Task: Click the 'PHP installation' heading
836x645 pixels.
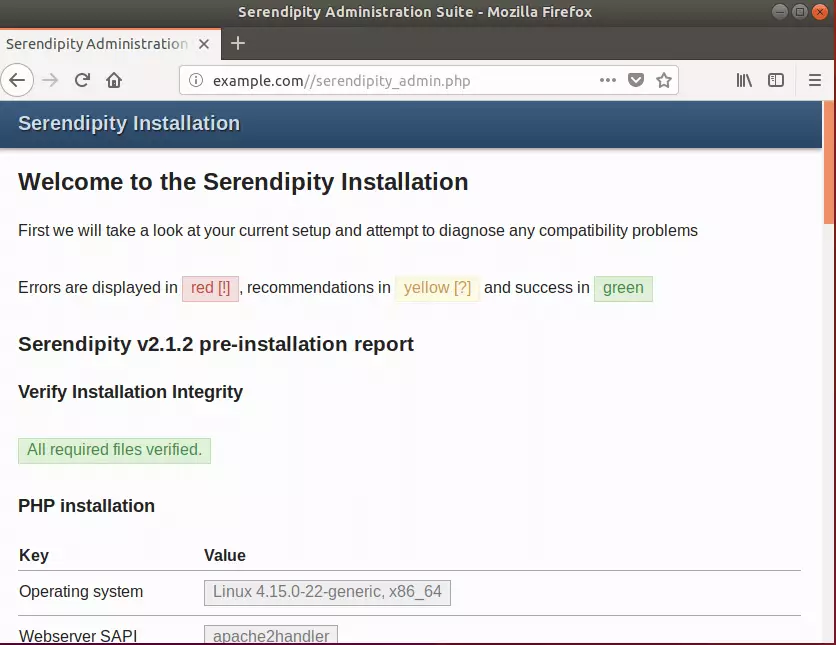Action: 86,505
